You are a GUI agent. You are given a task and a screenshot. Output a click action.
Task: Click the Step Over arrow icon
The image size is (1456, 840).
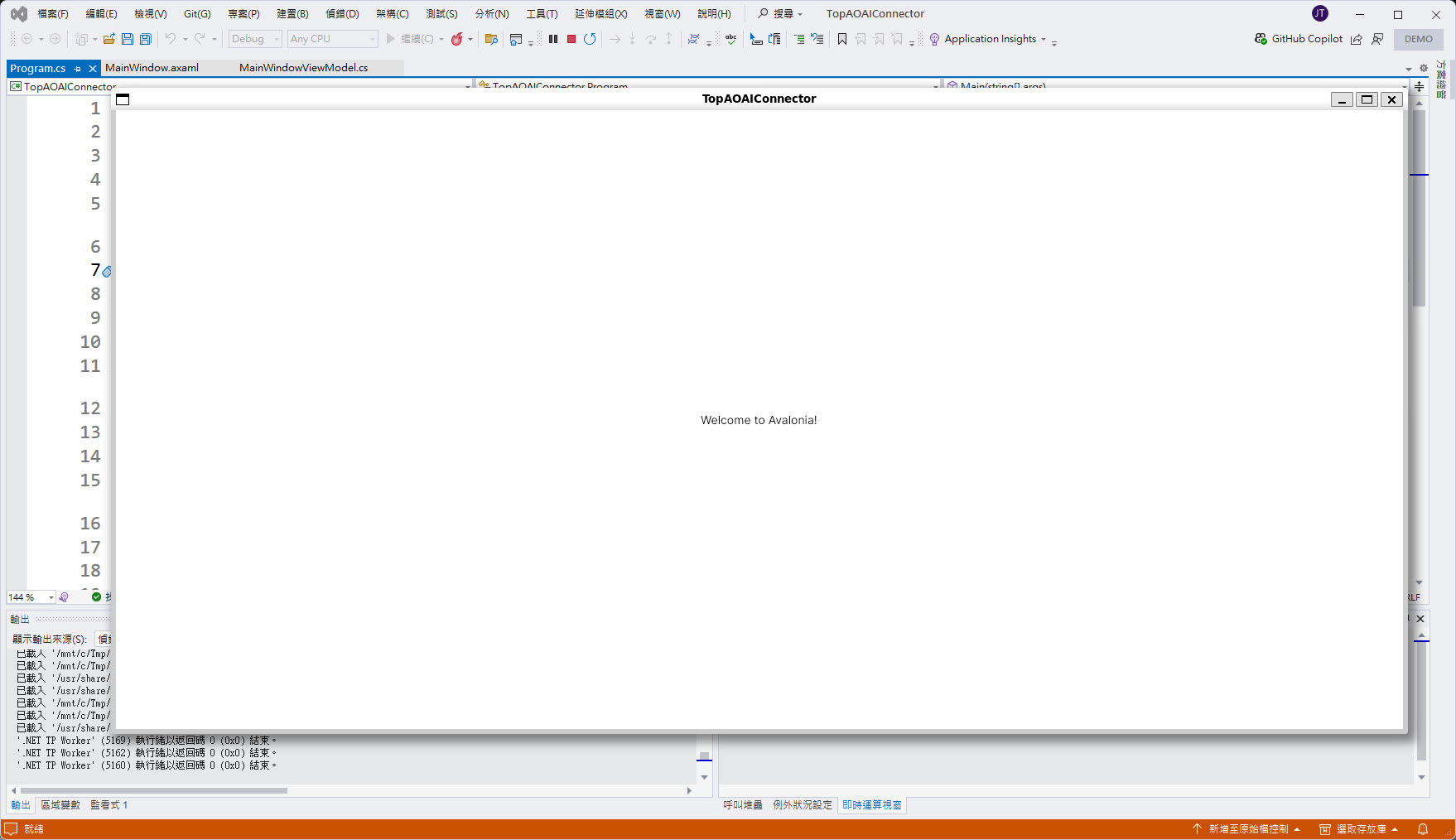(651, 39)
